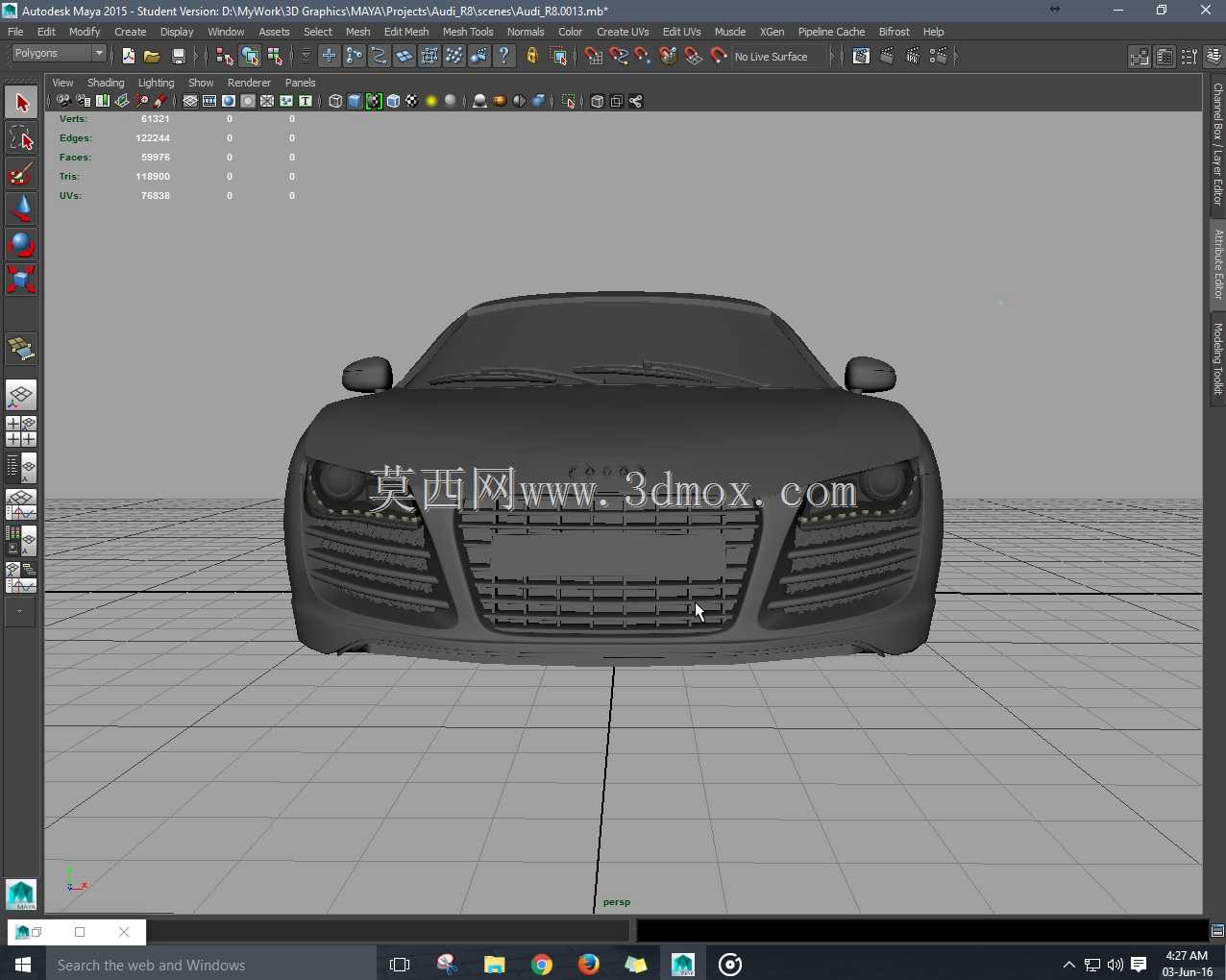Open the Create UVs menu
The height and width of the screenshot is (980, 1226).
click(x=623, y=32)
